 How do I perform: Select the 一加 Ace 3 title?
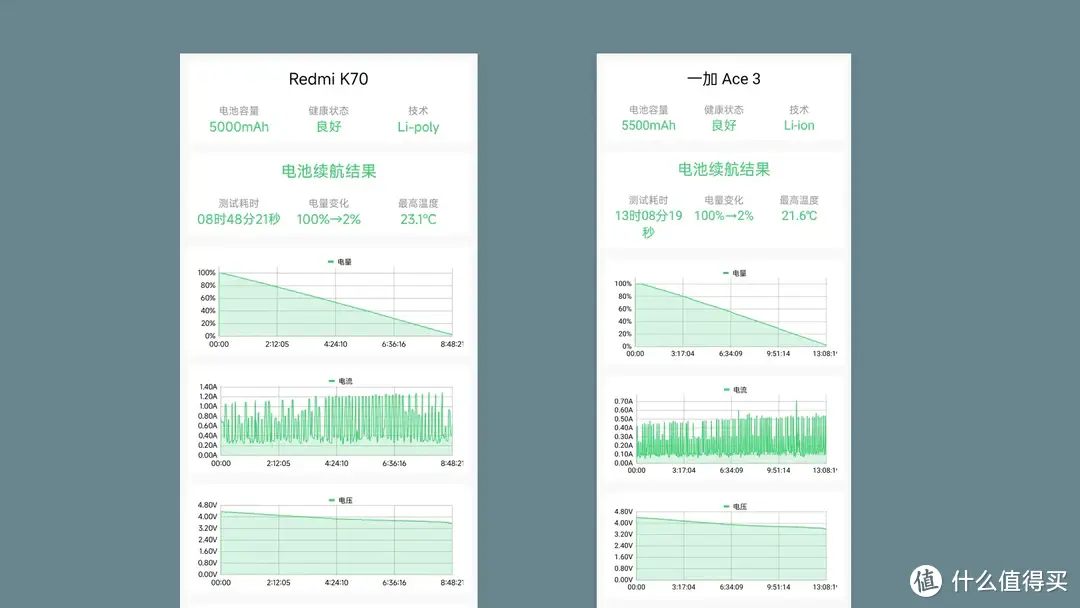point(723,79)
